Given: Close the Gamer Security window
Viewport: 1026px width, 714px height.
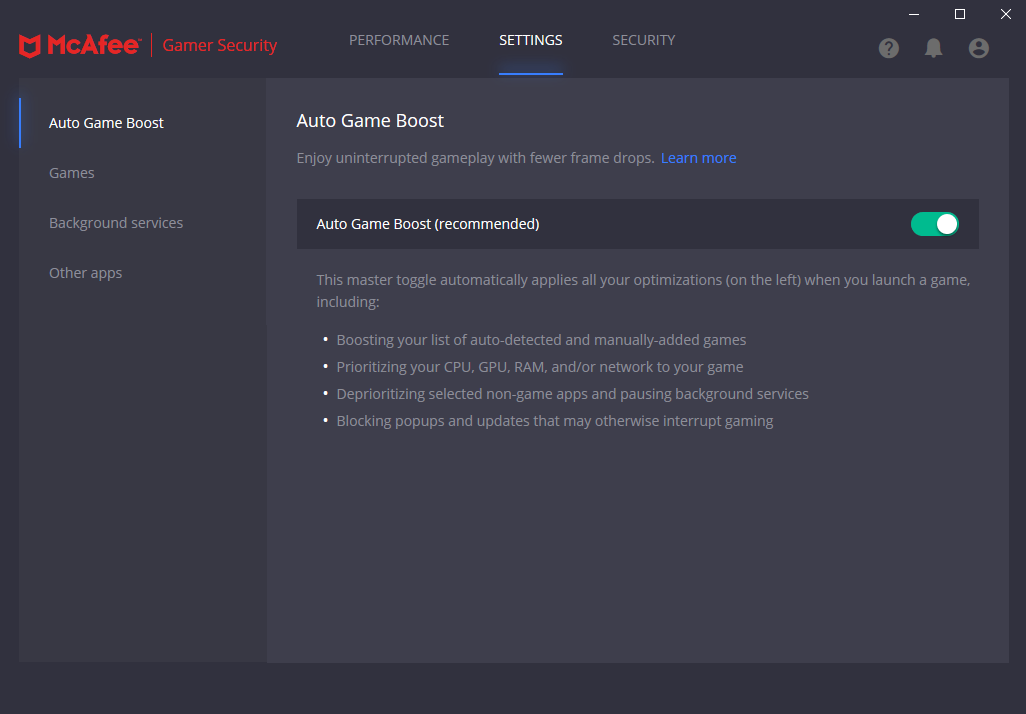Looking at the screenshot, I should click(x=1005, y=14).
